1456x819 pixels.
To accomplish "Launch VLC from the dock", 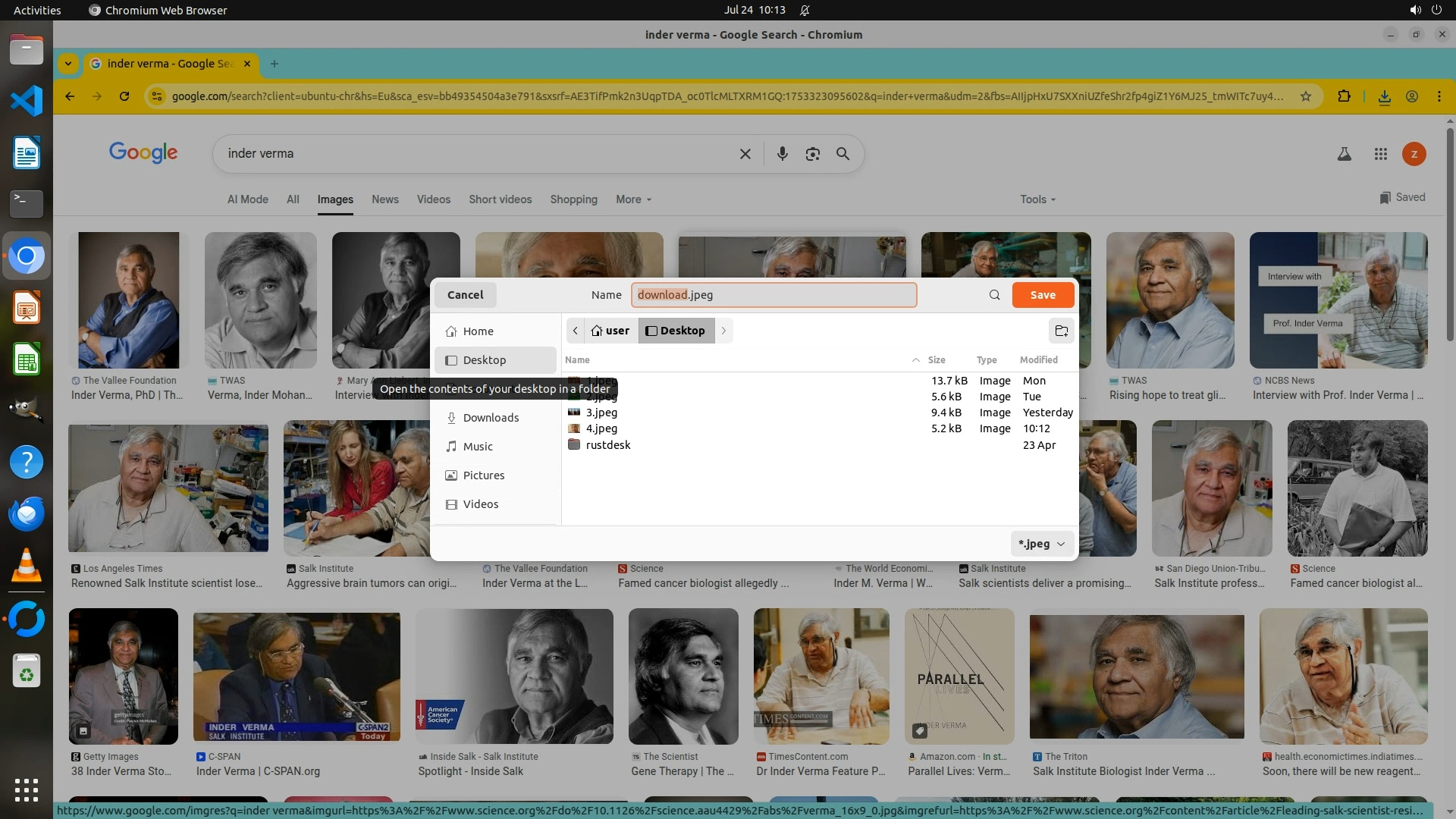I will (x=27, y=566).
